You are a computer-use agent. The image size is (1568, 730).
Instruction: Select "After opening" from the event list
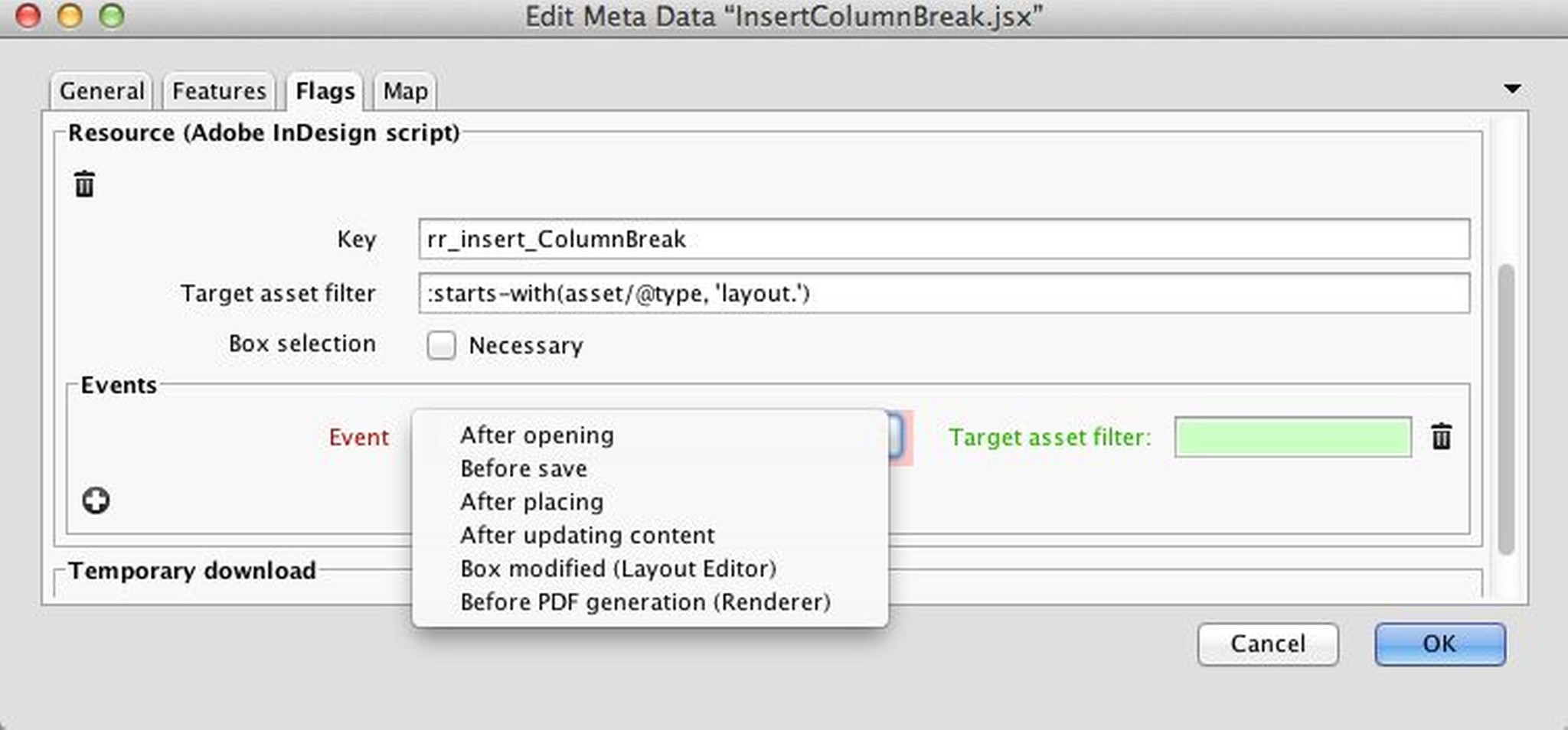point(536,435)
